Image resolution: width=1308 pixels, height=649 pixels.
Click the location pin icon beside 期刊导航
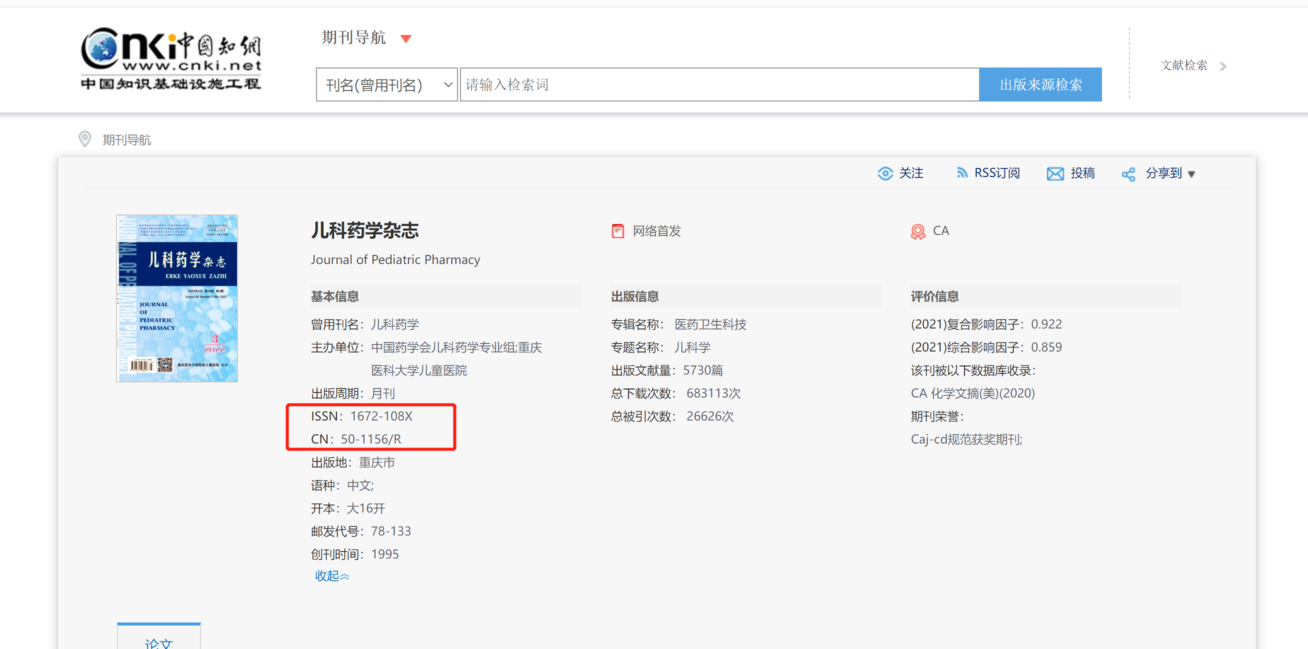85,138
